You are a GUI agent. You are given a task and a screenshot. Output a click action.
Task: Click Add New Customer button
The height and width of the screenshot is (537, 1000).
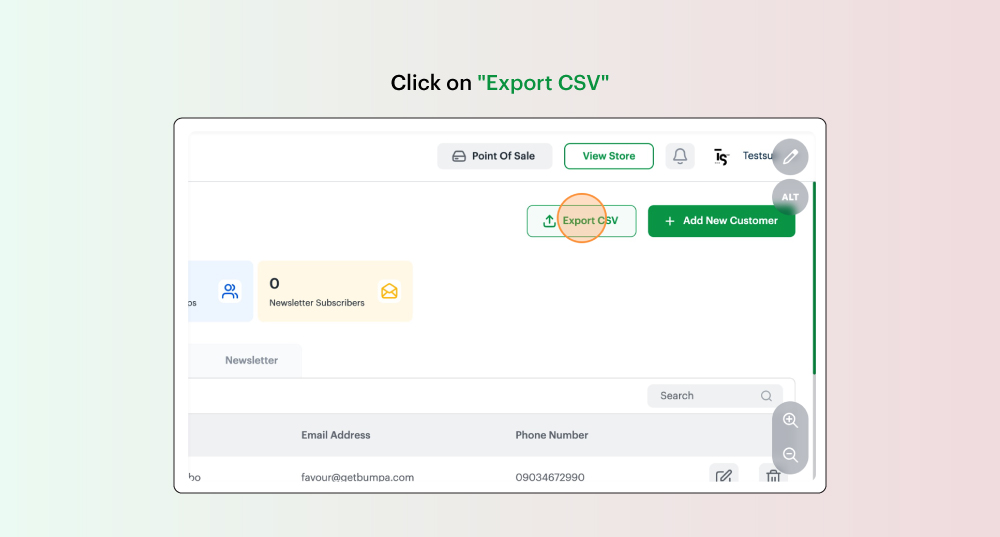point(721,221)
